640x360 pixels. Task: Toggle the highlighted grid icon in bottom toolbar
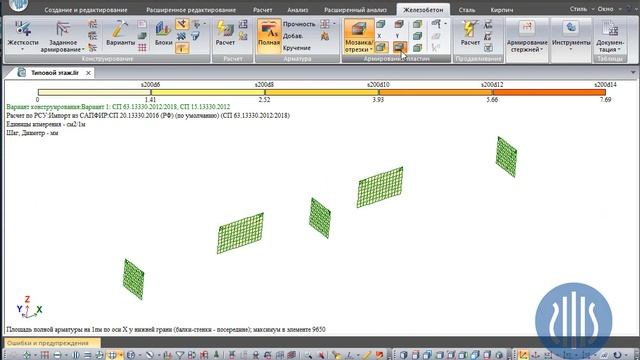[112, 355]
